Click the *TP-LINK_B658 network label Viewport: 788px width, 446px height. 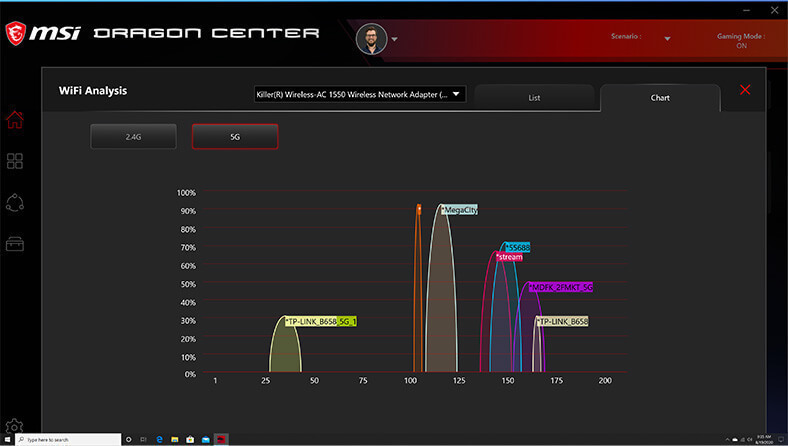[x=562, y=321]
